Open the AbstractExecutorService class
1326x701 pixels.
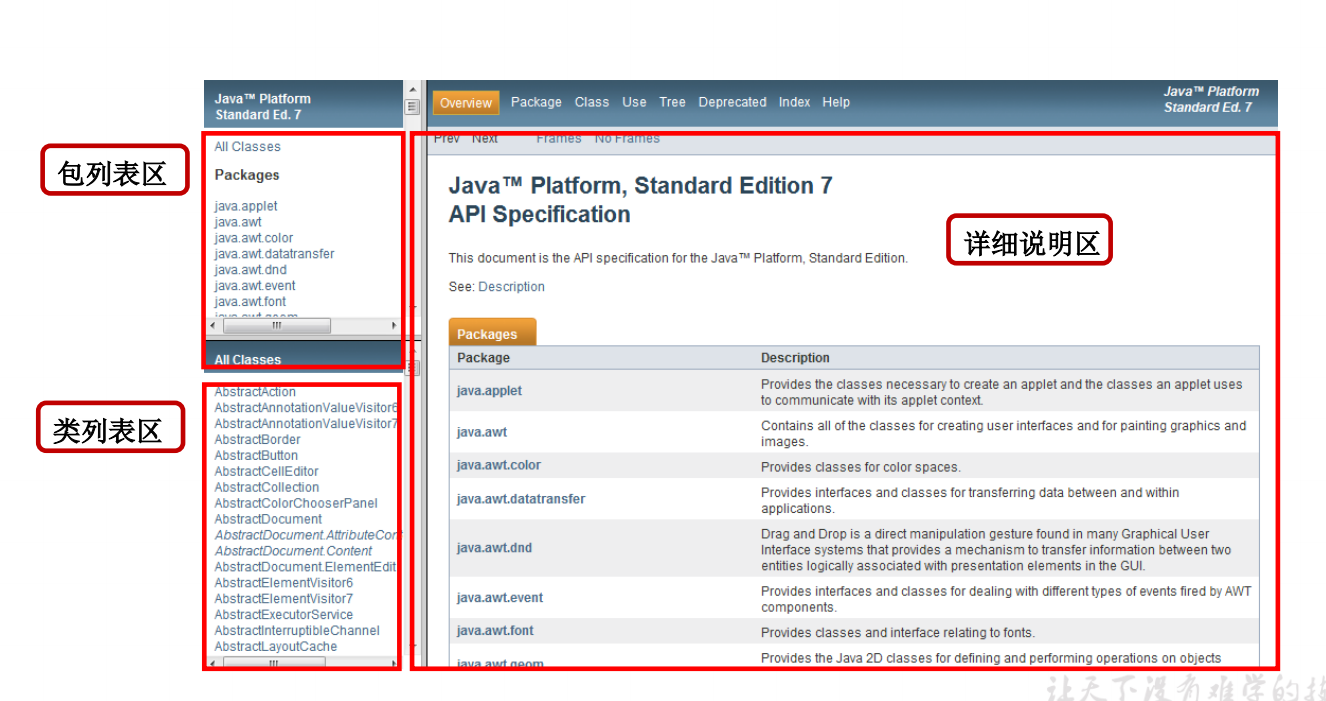283,615
